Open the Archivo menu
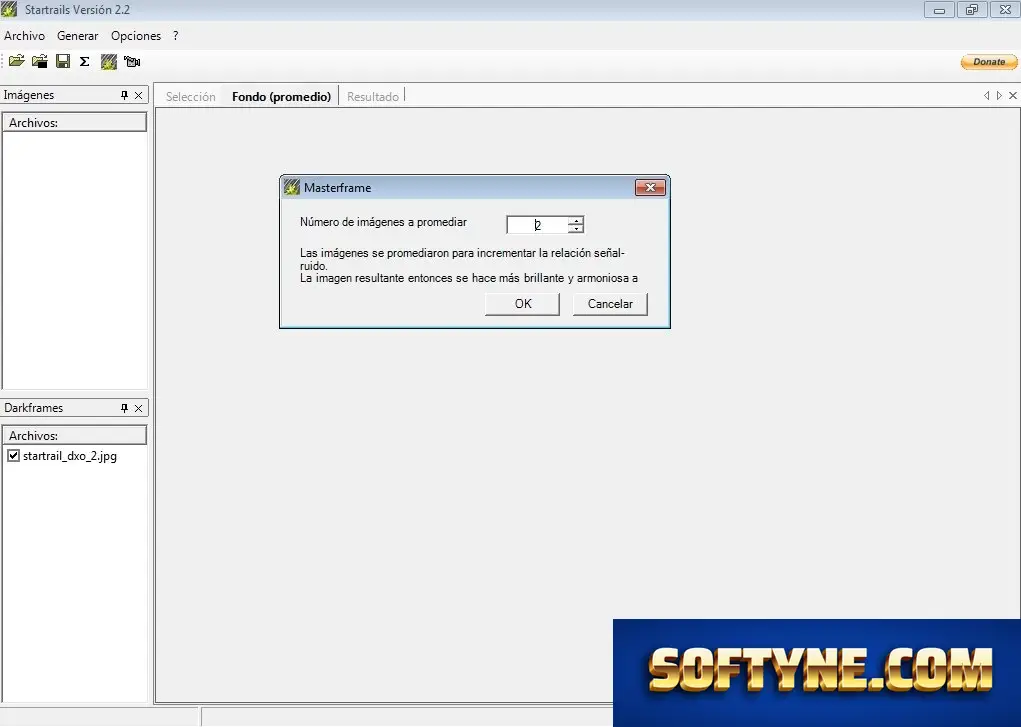Screen dimensions: 1021x727 [x=24, y=36]
